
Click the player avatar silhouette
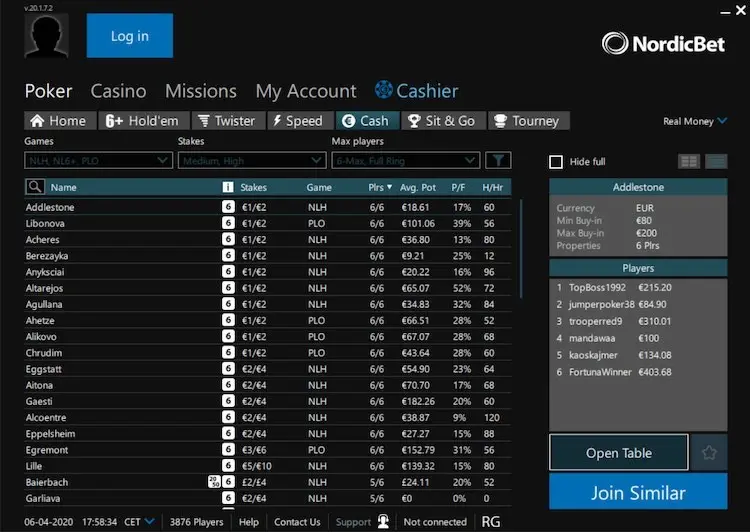tap(46, 36)
